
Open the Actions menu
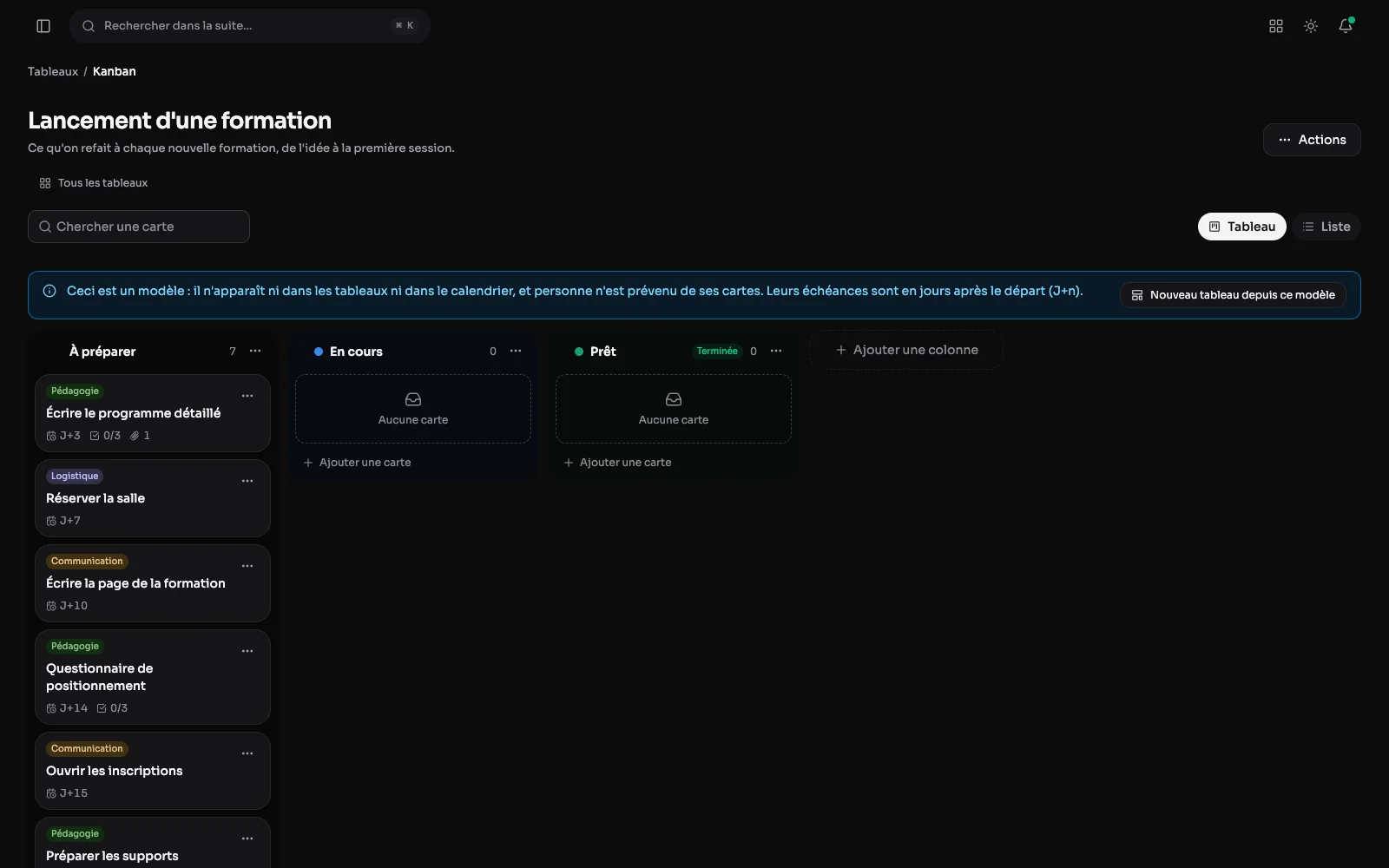tap(1312, 140)
